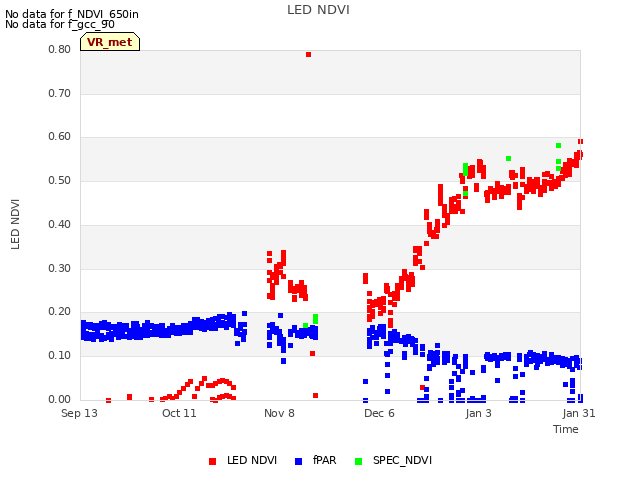The width and height of the screenshot is (640, 480).
Task: Click the 0.50 y-axis value
Action: coord(60,180)
